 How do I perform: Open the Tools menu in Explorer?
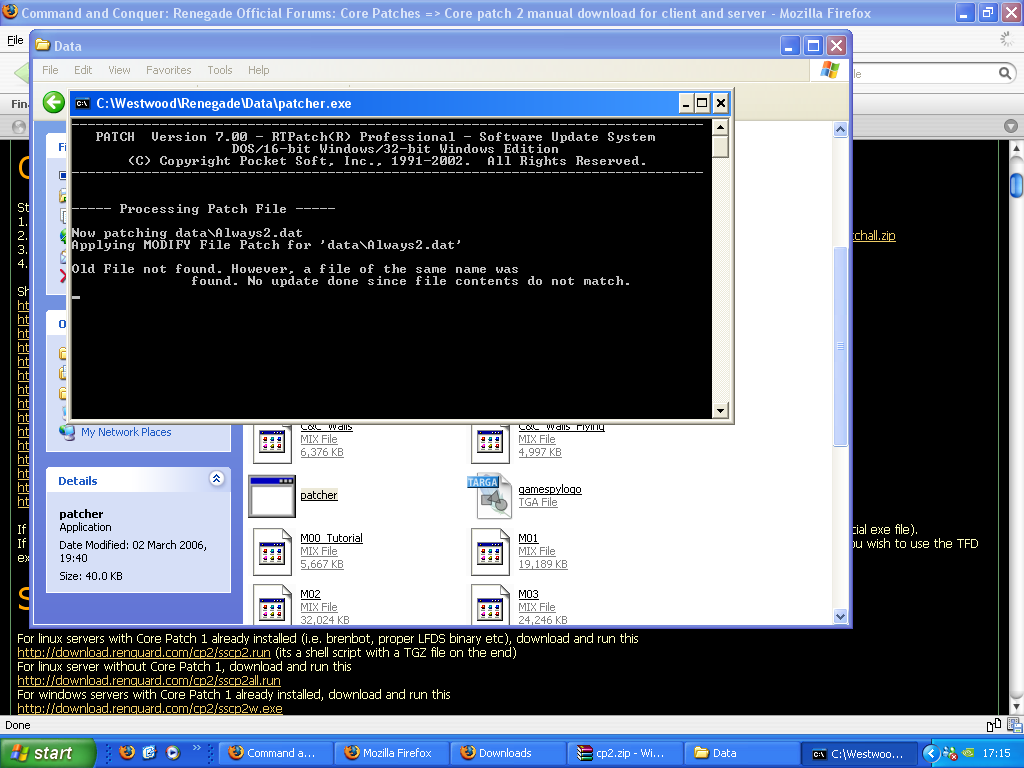(x=219, y=70)
